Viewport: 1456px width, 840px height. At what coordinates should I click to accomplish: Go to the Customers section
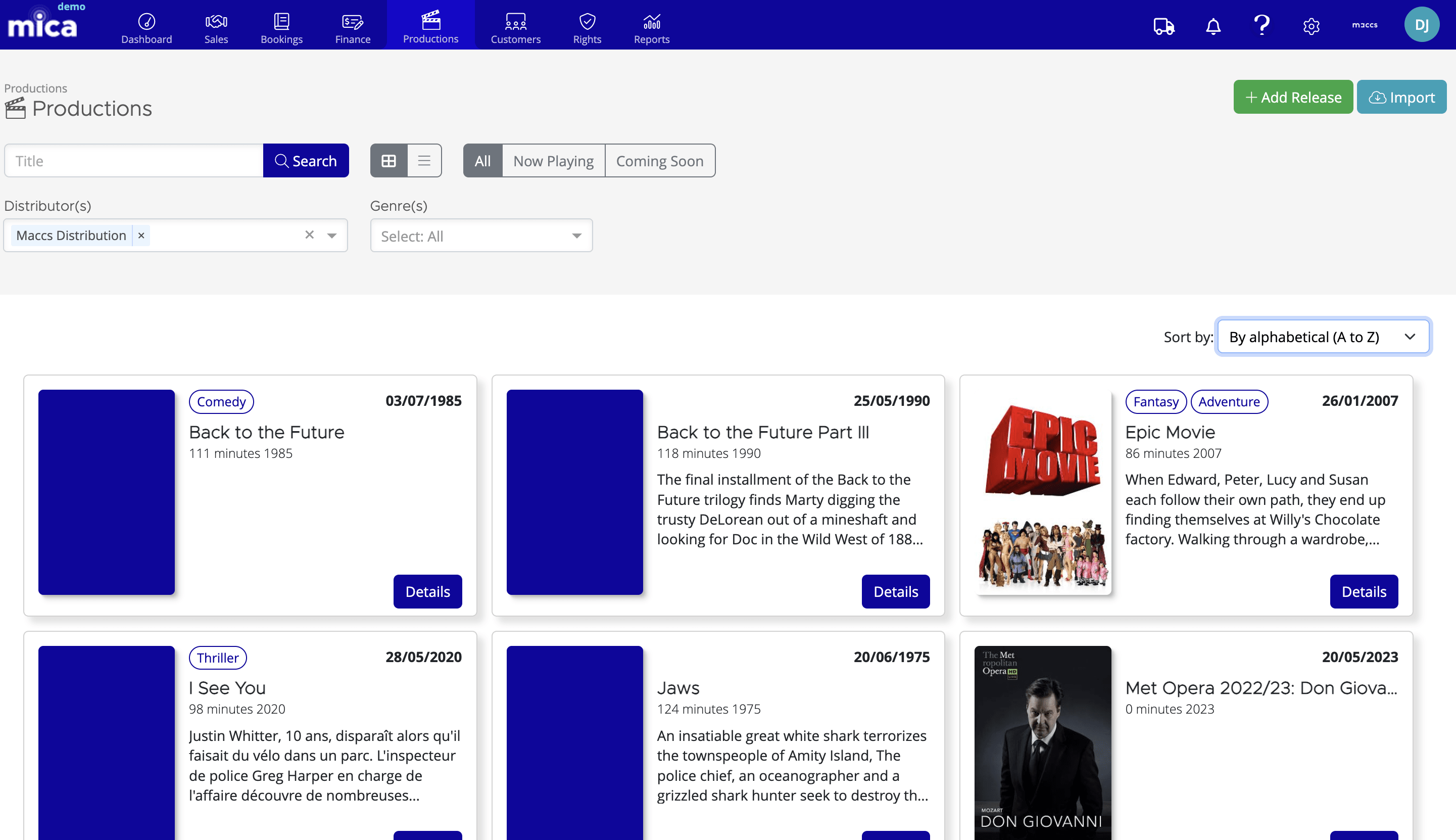click(x=515, y=26)
